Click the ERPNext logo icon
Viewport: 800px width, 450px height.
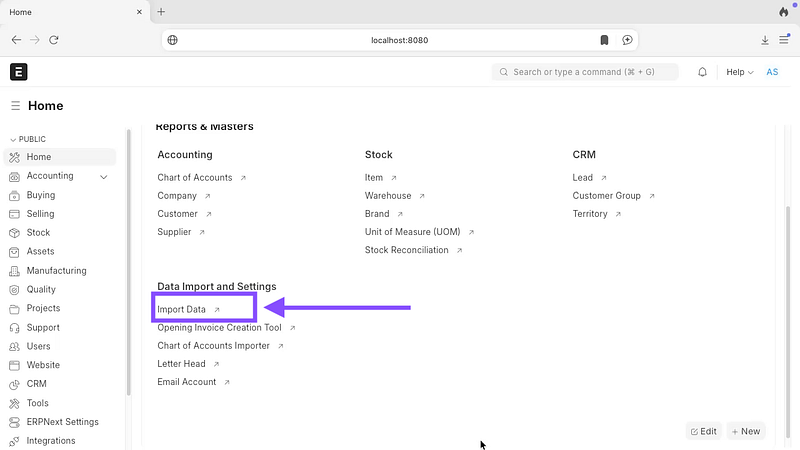click(19, 72)
